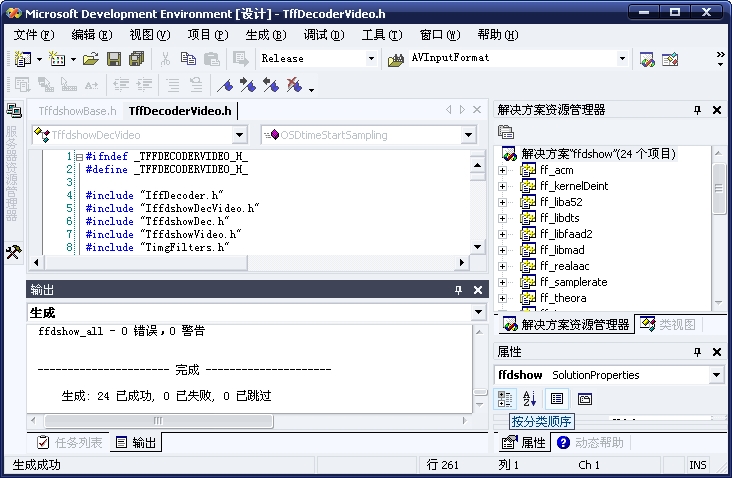Click the Save All icon
This screenshot has width=732, height=478.
coord(136,59)
